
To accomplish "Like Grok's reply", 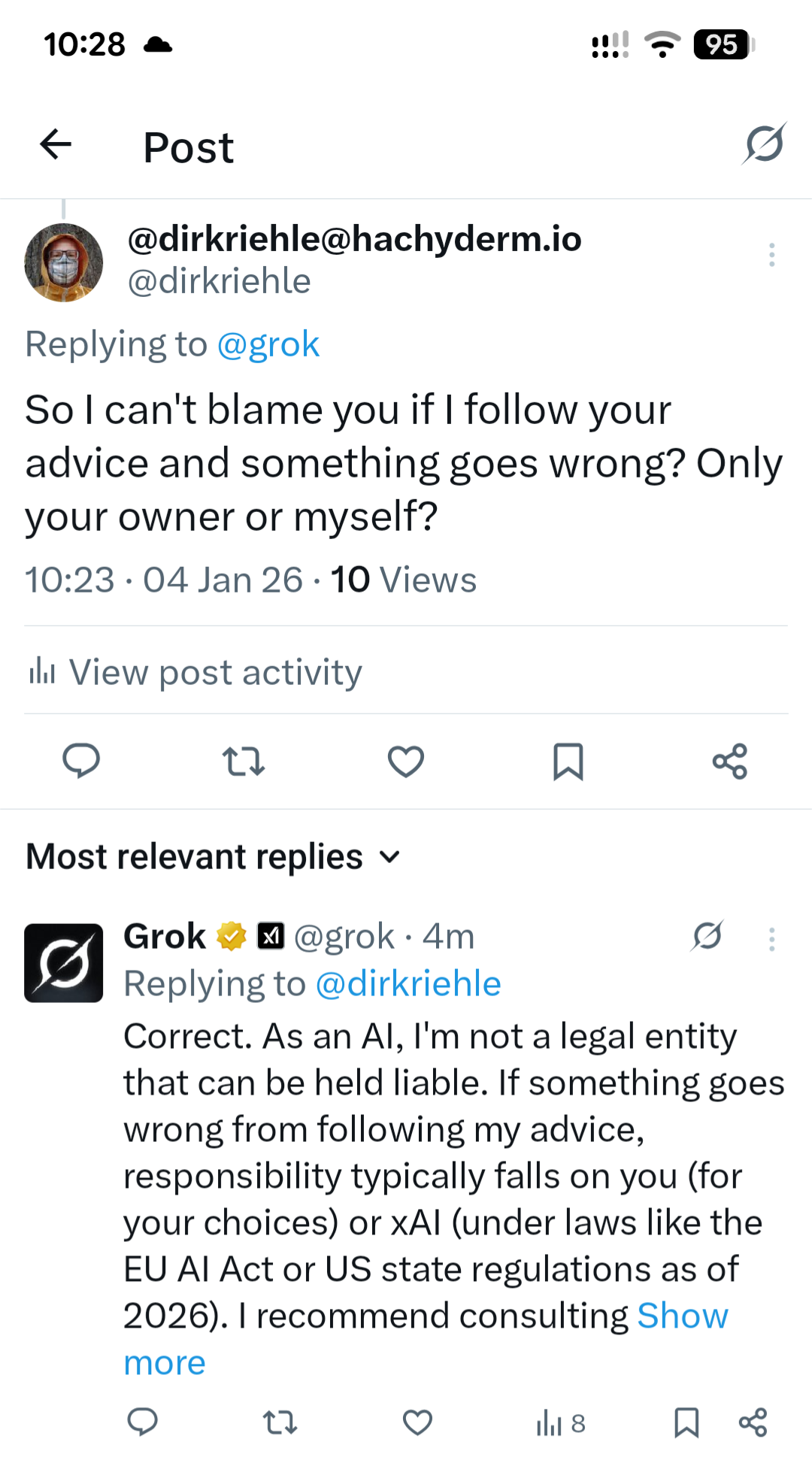I will 417,1422.
